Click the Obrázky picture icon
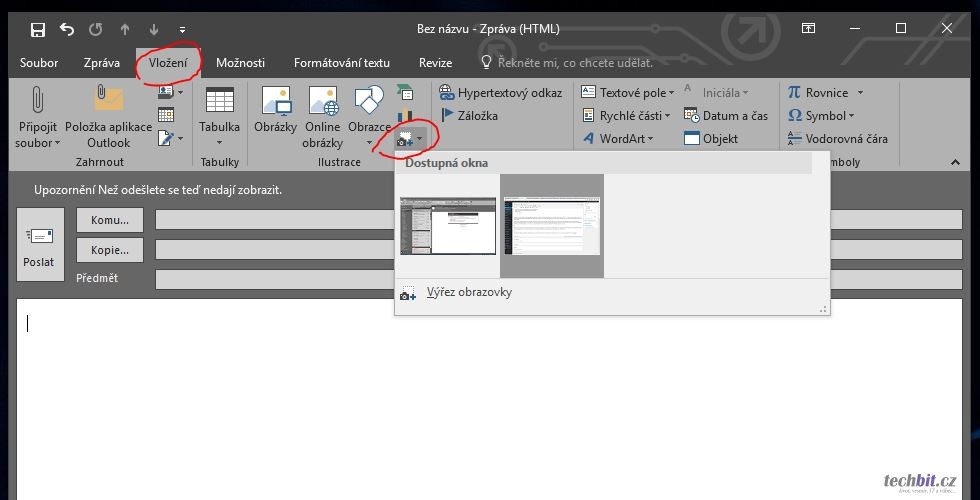Image resolution: width=980 pixels, height=500 pixels. 275,101
